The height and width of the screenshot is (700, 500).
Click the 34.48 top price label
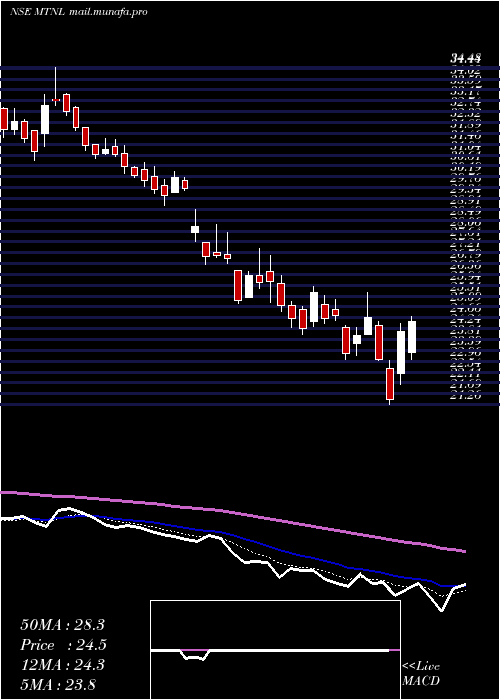pos(465,58)
